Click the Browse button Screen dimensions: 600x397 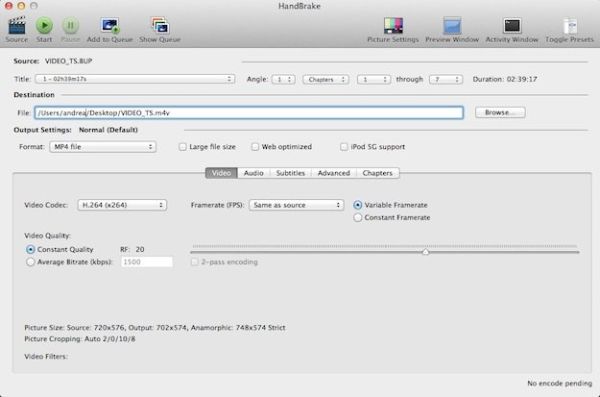click(500, 113)
